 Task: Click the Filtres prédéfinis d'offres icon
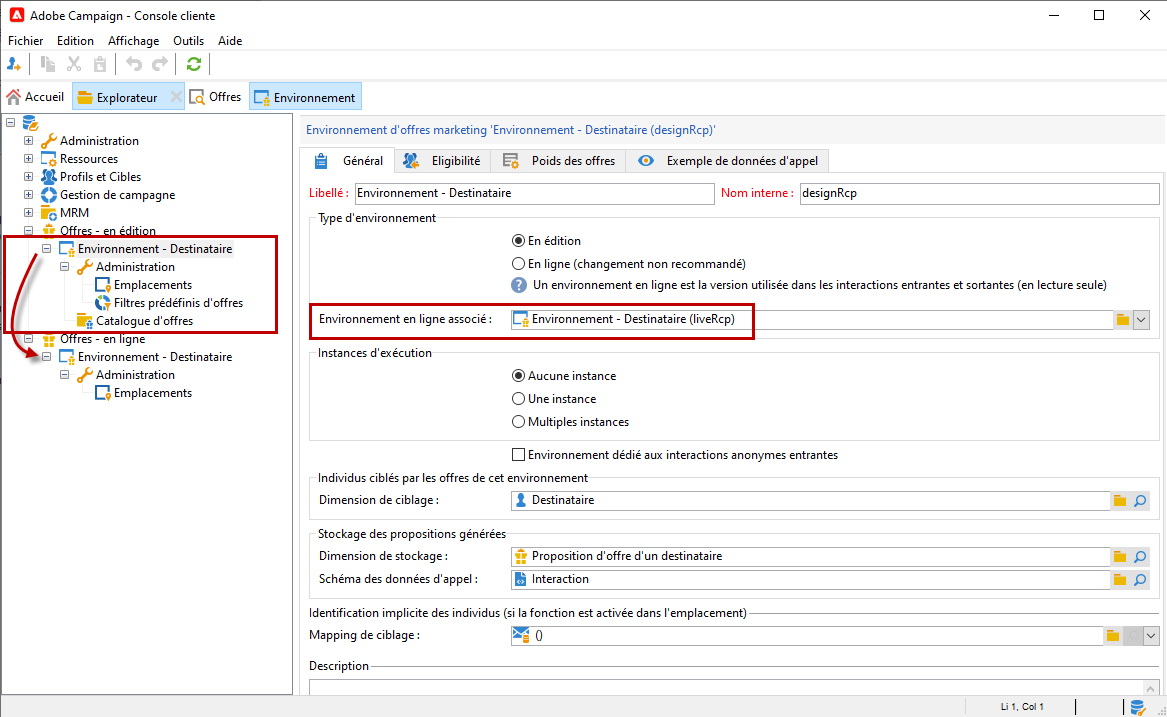click(103, 303)
